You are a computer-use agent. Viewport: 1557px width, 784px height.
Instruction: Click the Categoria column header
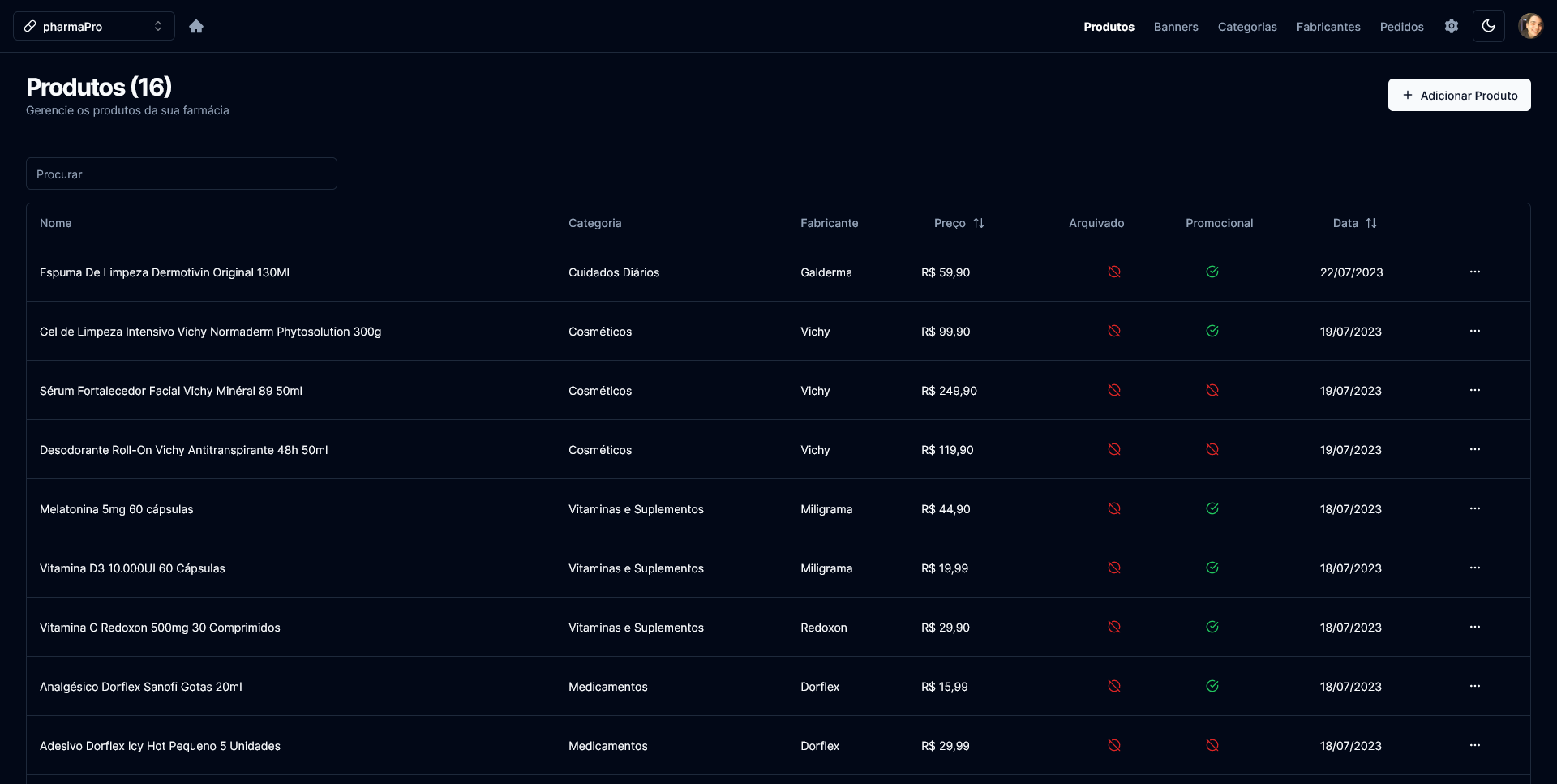(x=595, y=223)
